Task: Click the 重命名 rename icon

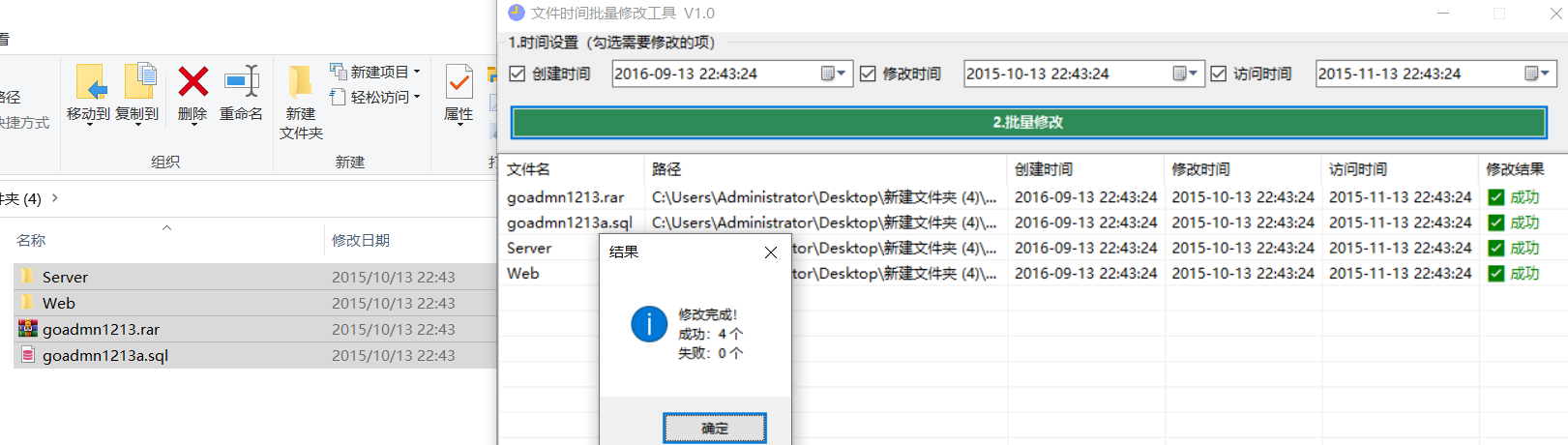Action: tap(241, 83)
